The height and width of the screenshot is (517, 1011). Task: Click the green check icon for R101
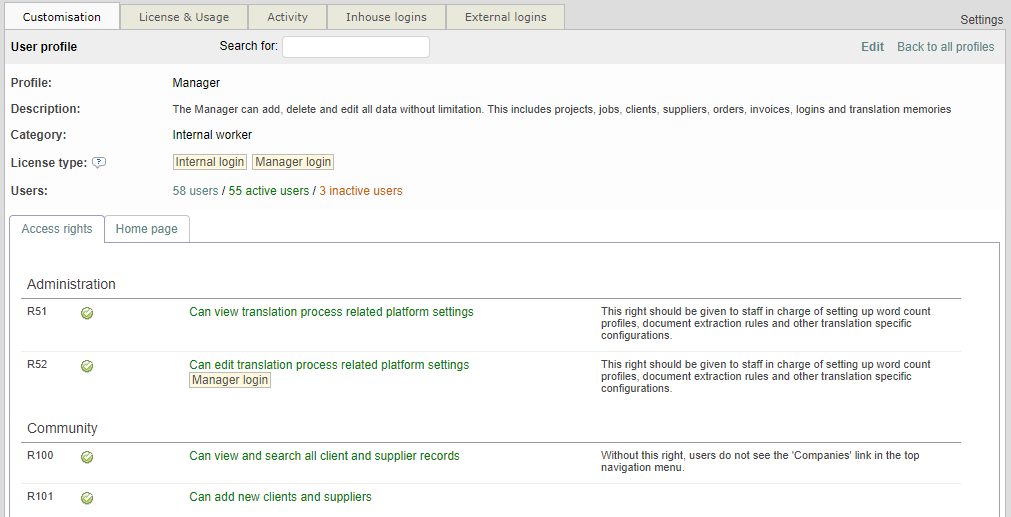(x=87, y=498)
